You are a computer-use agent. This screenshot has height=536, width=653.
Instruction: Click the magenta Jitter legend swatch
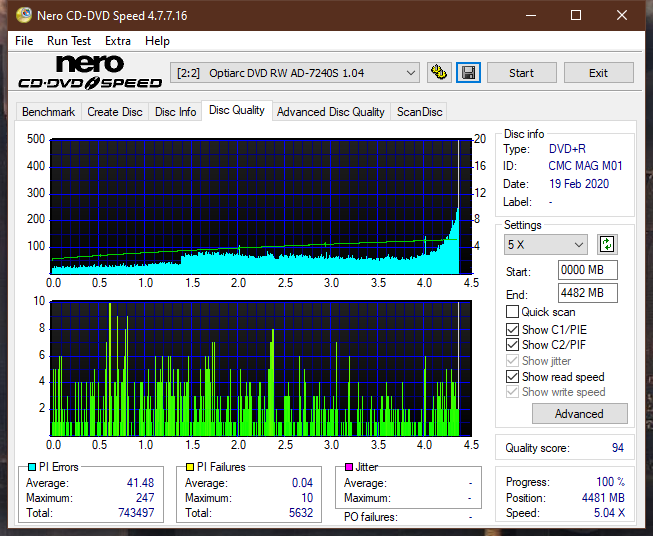point(349,467)
